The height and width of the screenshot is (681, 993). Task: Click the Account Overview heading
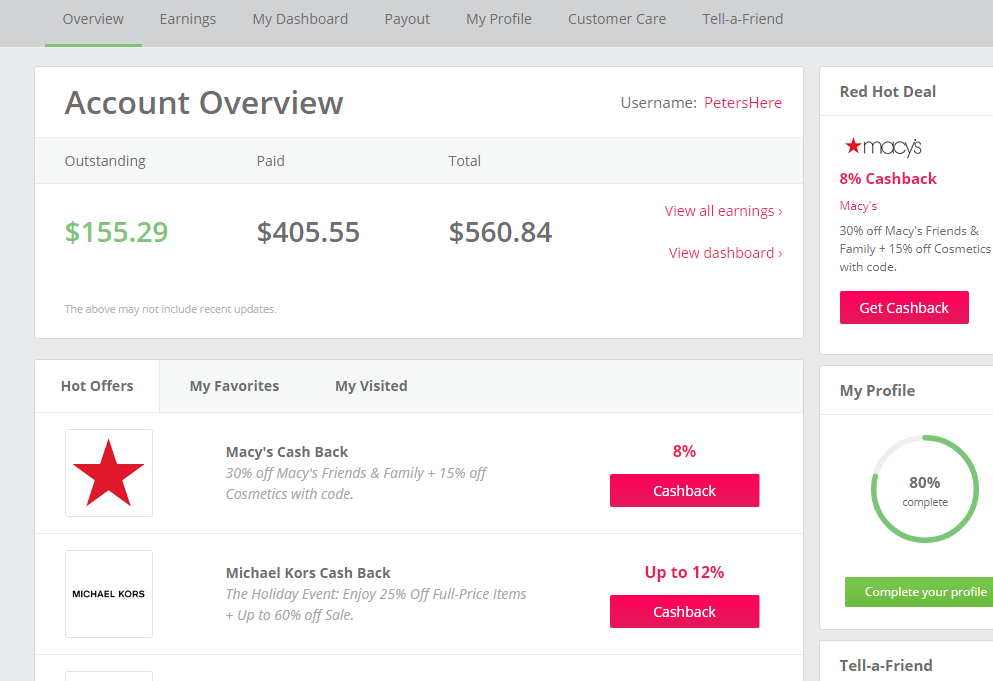[204, 103]
